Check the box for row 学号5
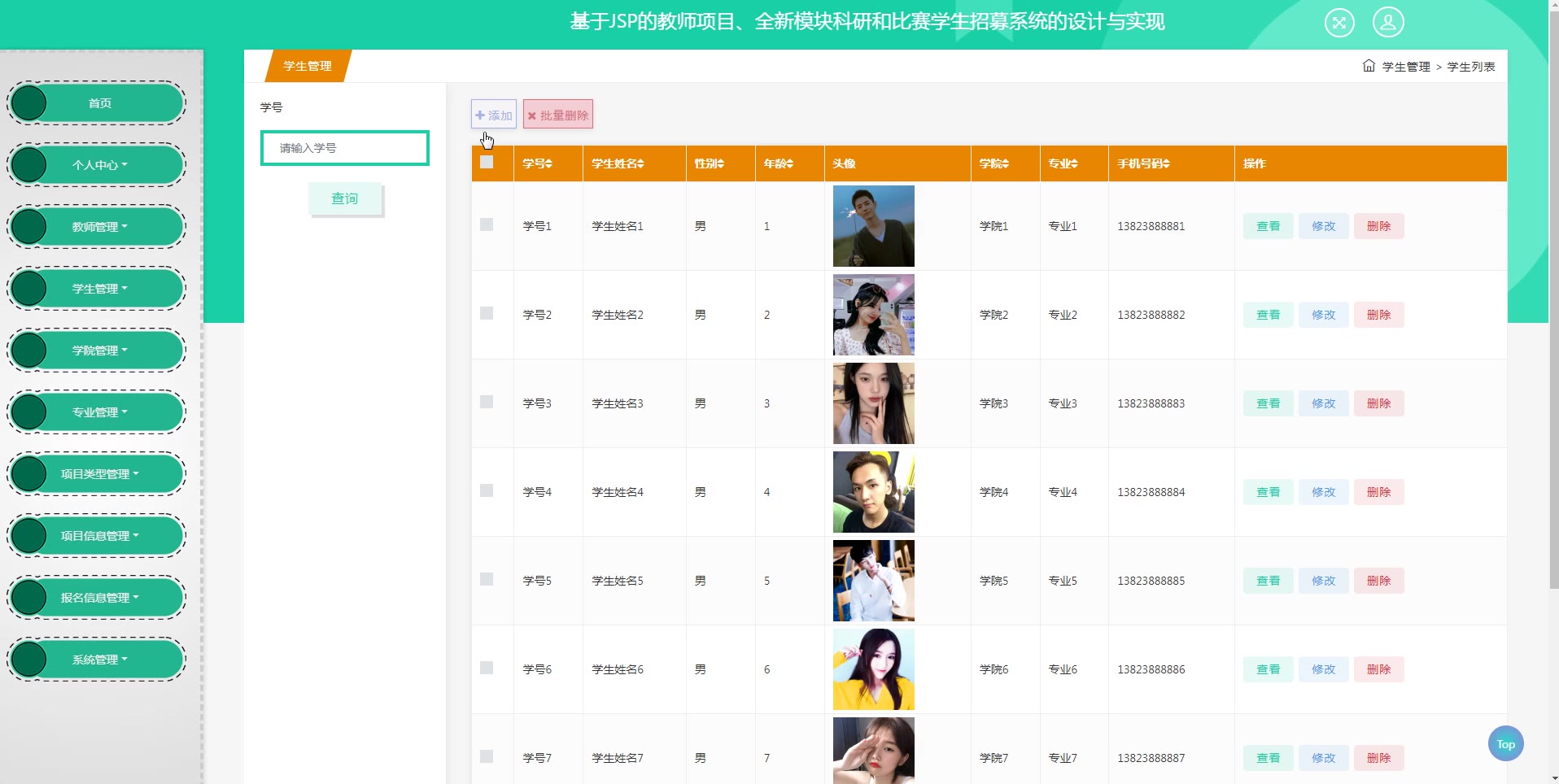 pyautogui.click(x=487, y=579)
